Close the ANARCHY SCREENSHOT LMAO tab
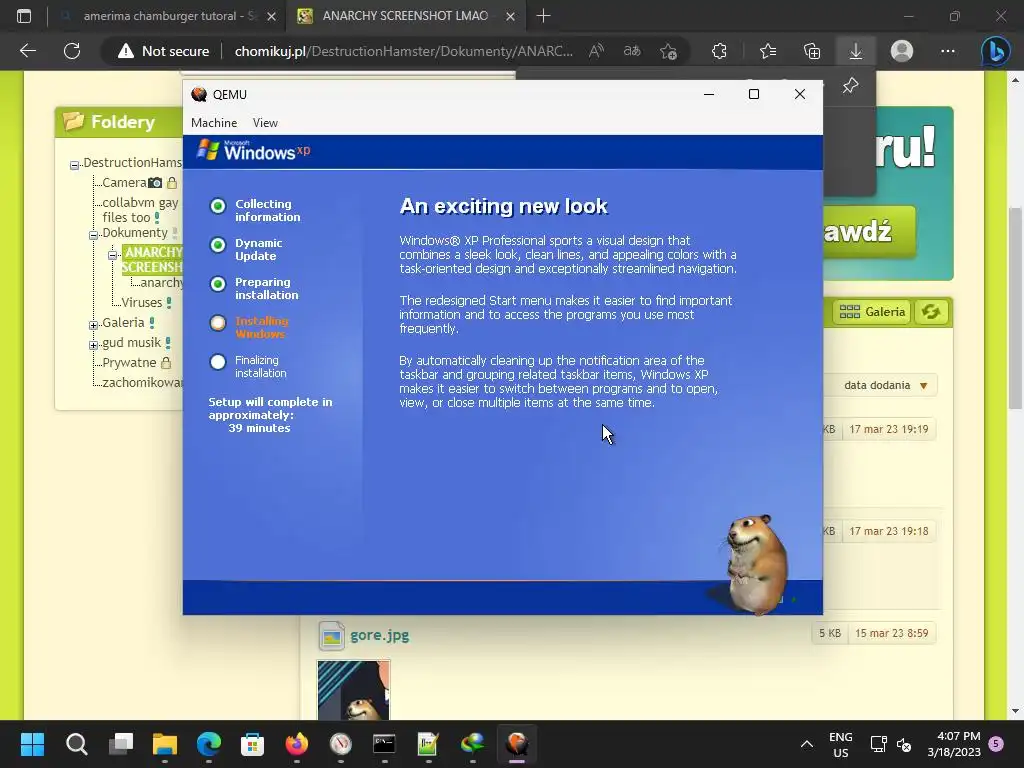This screenshot has width=1024, height=768. click(x=510, y=16)
